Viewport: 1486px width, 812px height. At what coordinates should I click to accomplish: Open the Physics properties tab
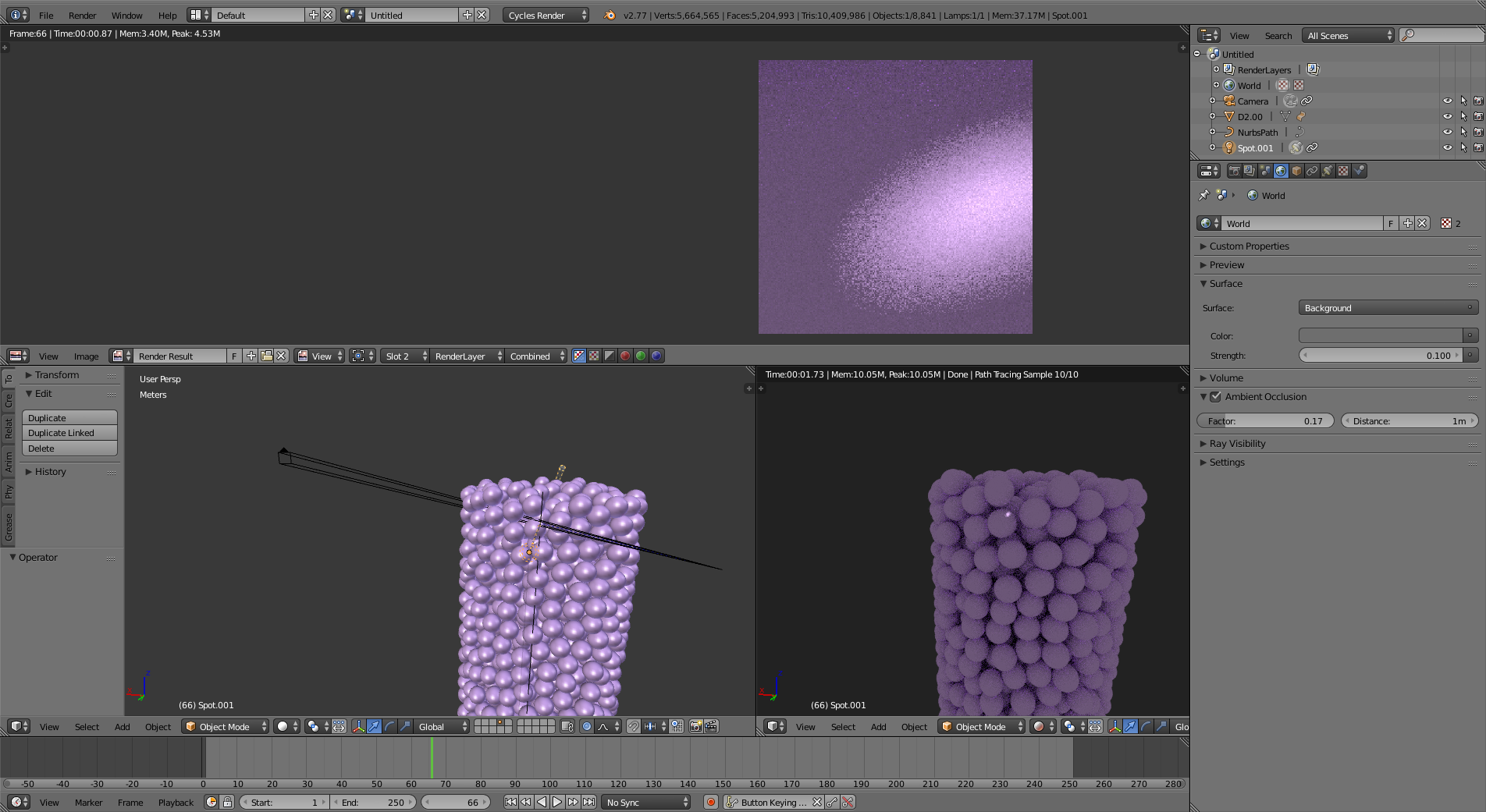(1359, 171)
